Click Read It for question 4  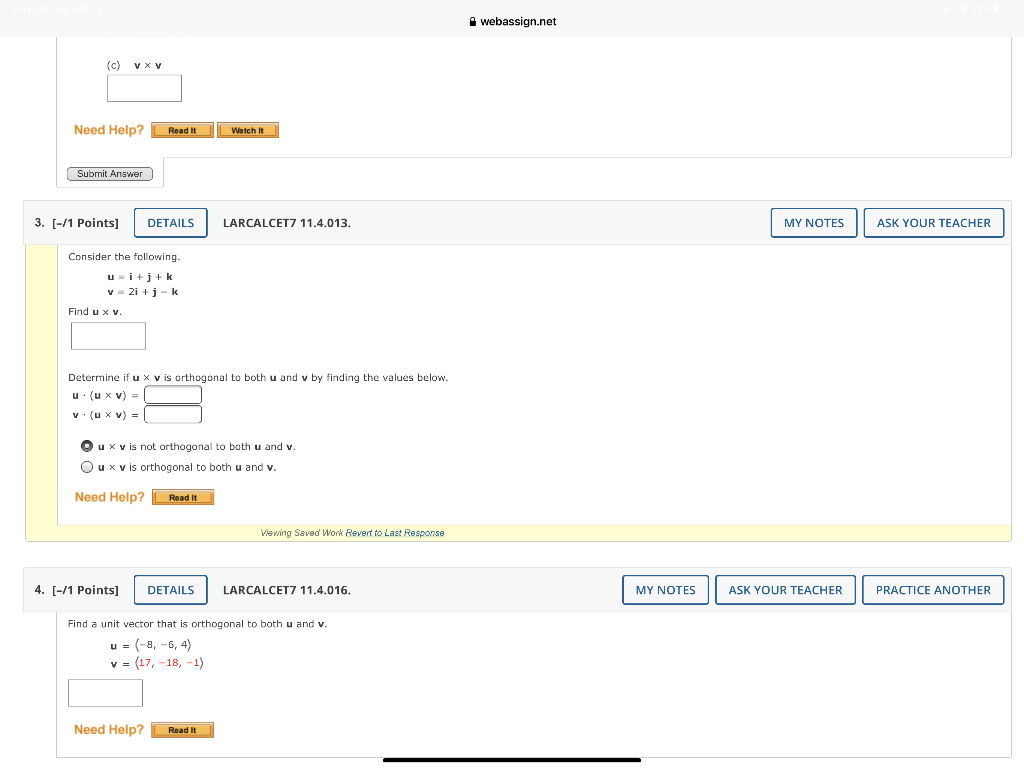click(x=182, y=729)
